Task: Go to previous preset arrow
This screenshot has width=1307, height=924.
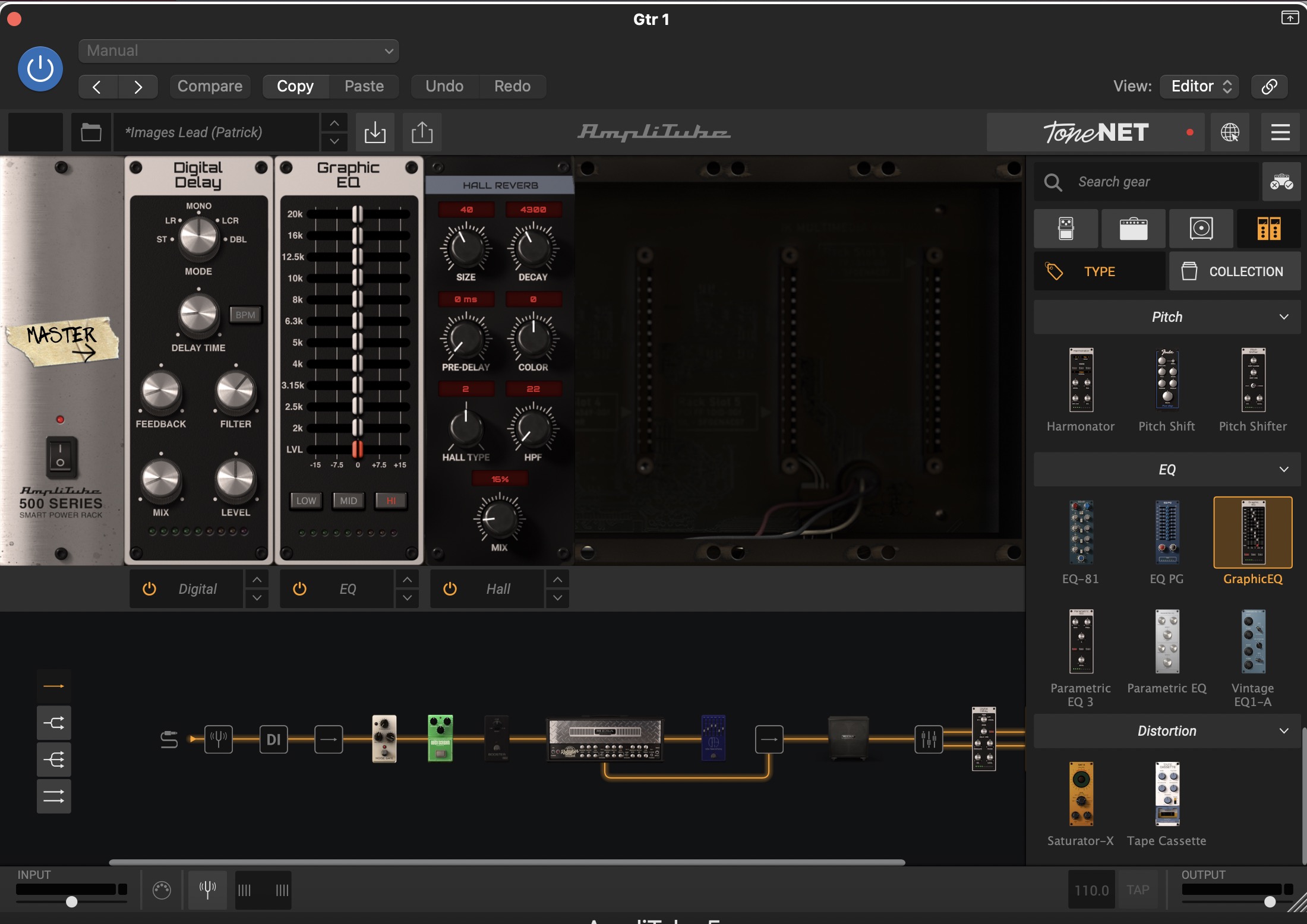Action: click(x=97, y=87)
